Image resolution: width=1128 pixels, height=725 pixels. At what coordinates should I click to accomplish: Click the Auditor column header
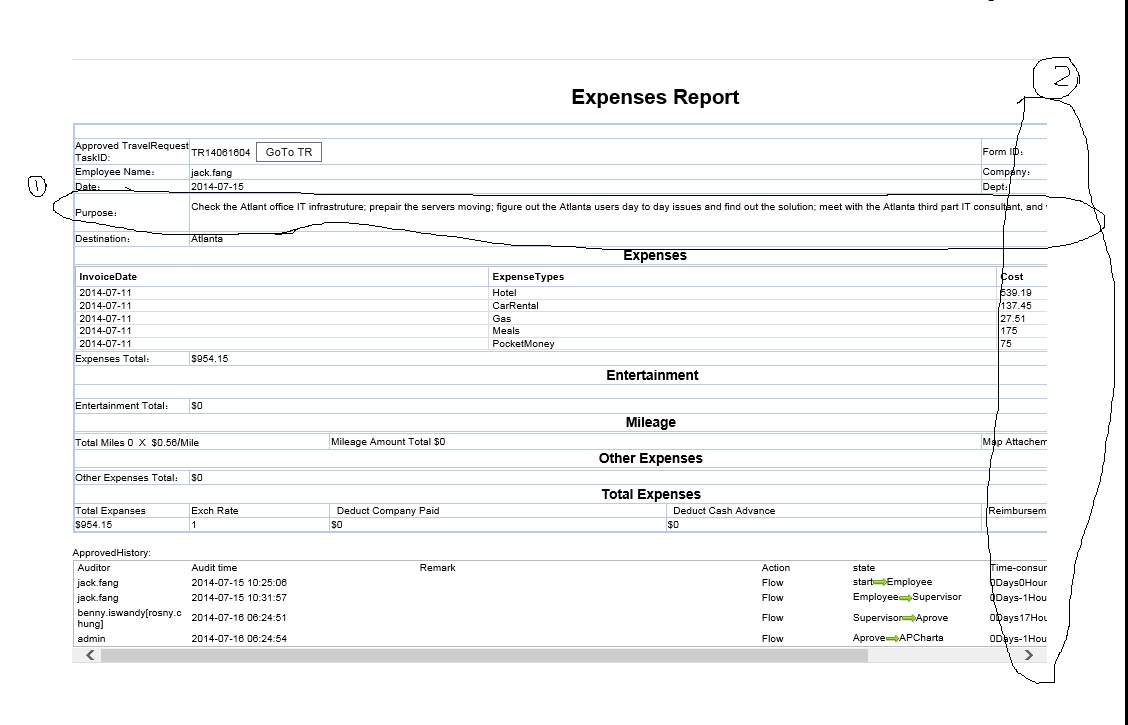[x=94, y=567]
